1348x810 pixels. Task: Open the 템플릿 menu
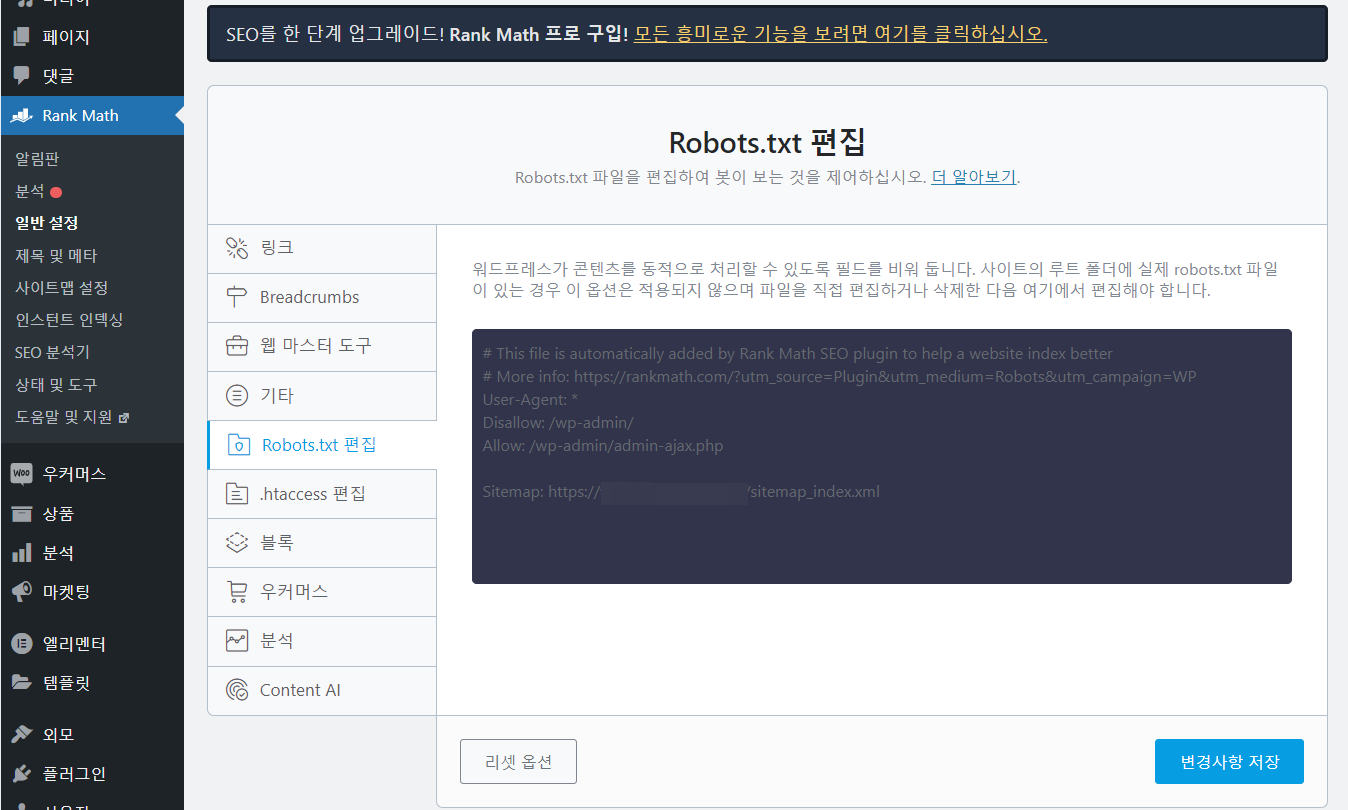pyautogui.click(x=92, y=683)
